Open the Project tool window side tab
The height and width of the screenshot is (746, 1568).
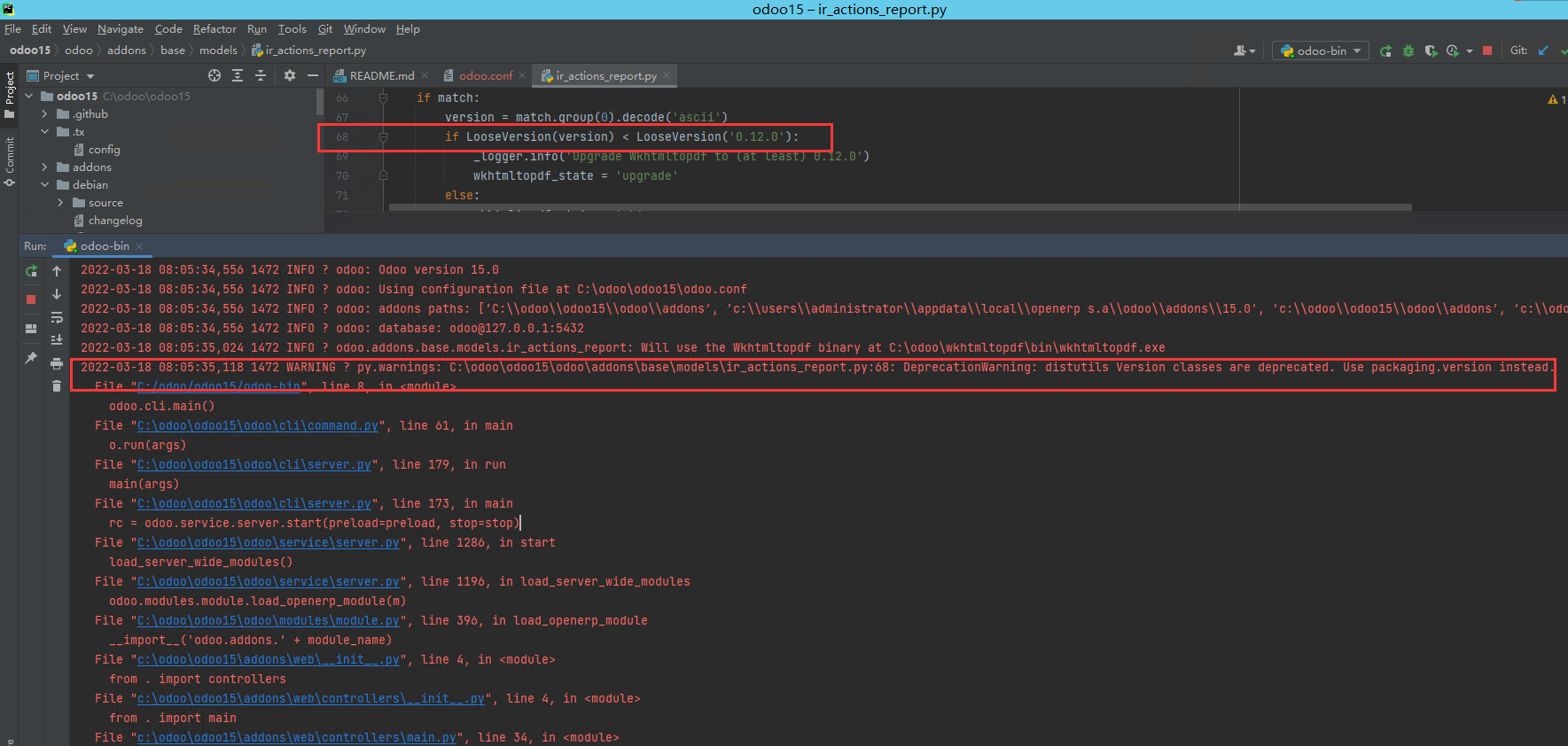click(x=9, y=95)
